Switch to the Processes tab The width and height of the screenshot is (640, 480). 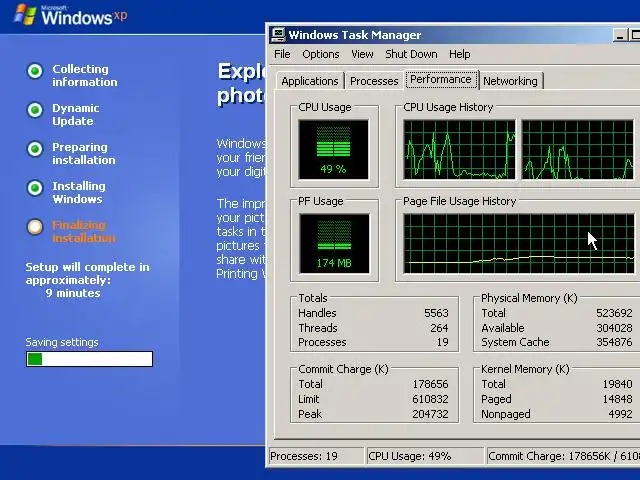(x=374, y=81)
